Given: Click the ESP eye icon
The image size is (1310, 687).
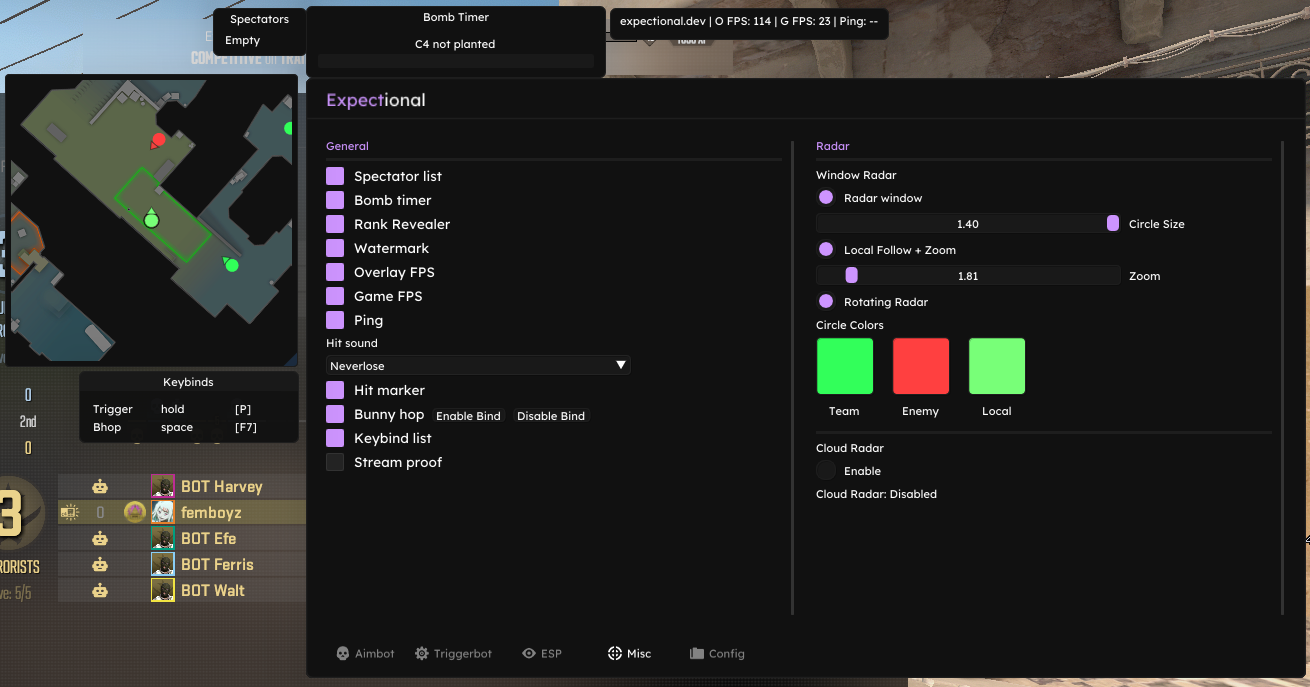Looking at the screenshot, I should tap(529, 653).
